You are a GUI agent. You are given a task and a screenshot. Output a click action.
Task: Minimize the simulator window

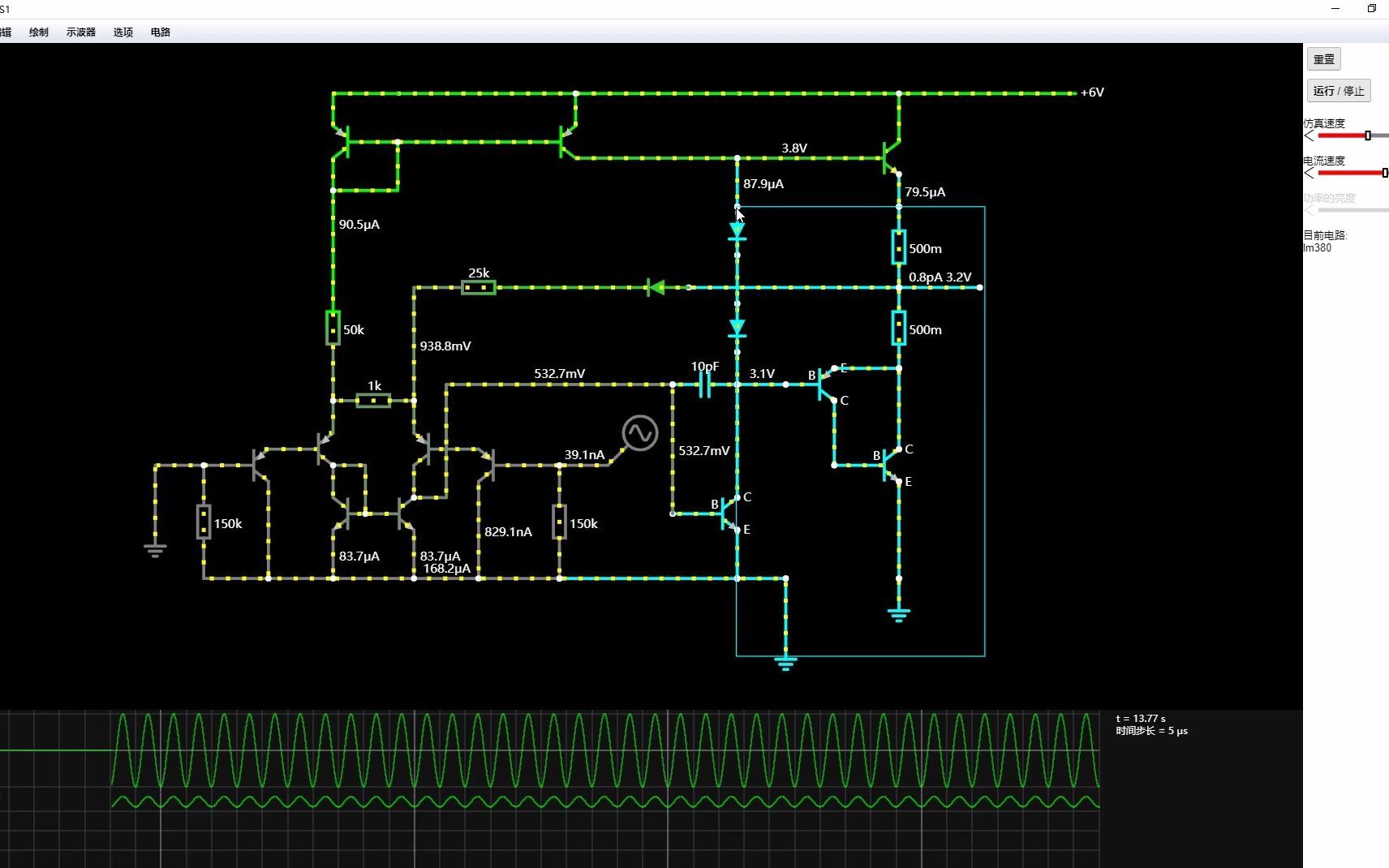click(x=1335, y=8)
